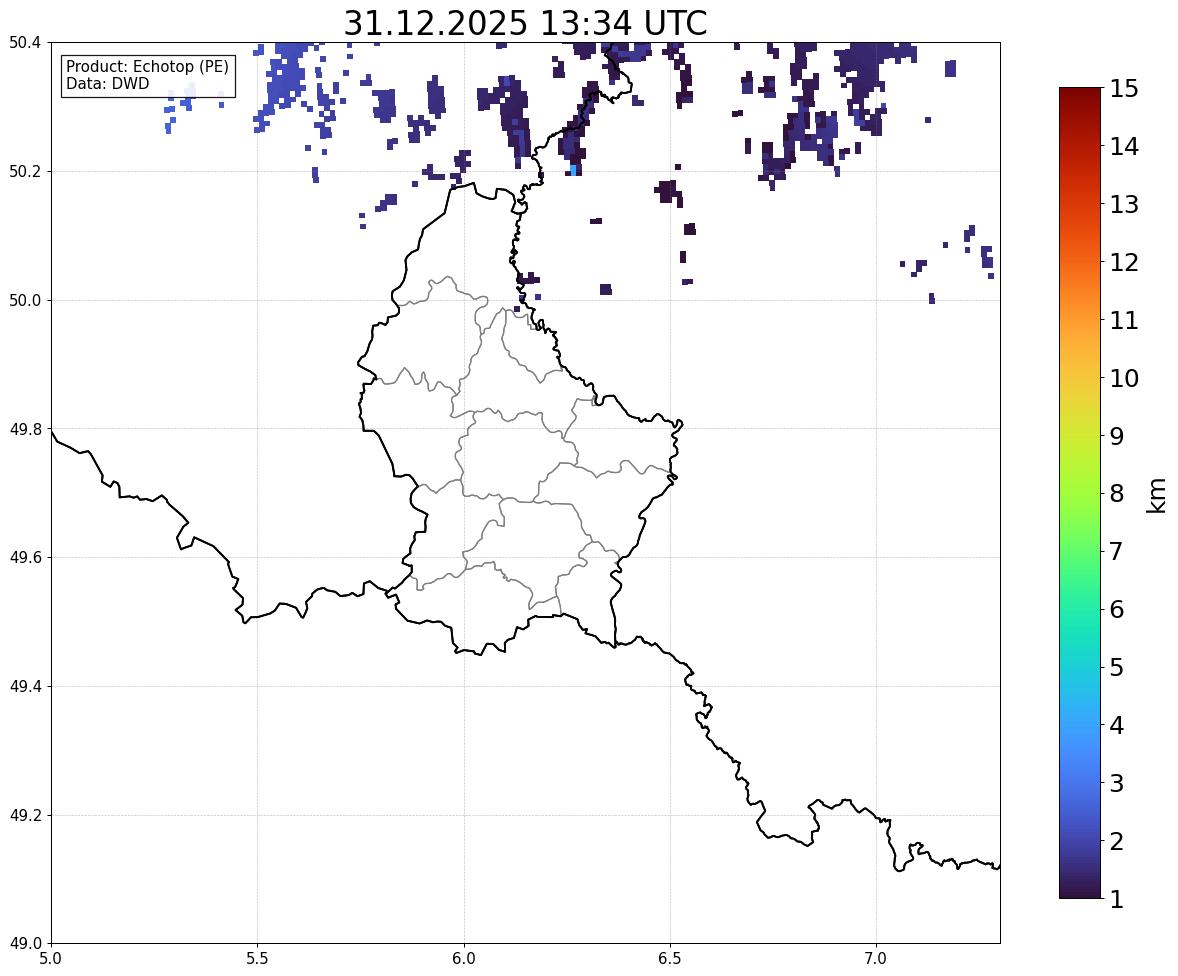Click the colorbar tick label 15

tap(1124, 89)
